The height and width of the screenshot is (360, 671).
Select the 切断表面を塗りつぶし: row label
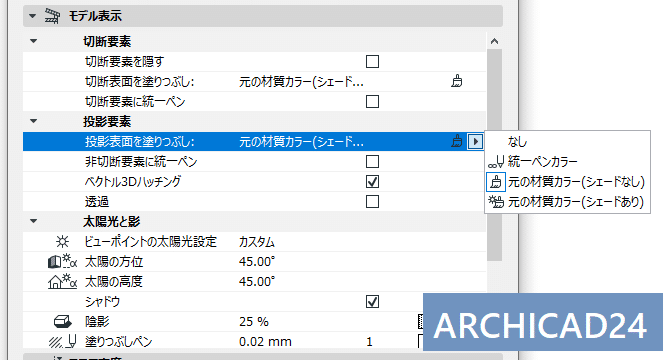pyautogui.click(x=140, y=81)
